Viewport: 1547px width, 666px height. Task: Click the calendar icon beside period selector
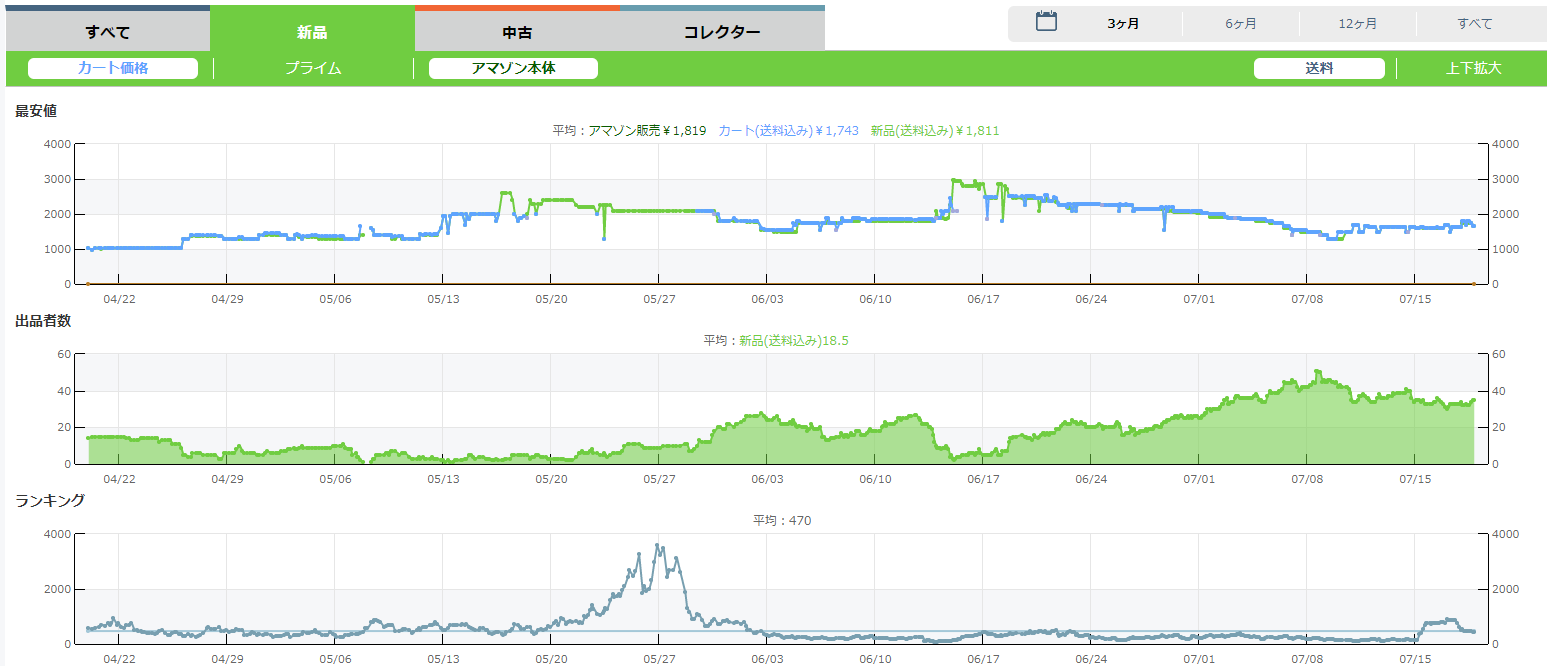(x=1046, y=22)
